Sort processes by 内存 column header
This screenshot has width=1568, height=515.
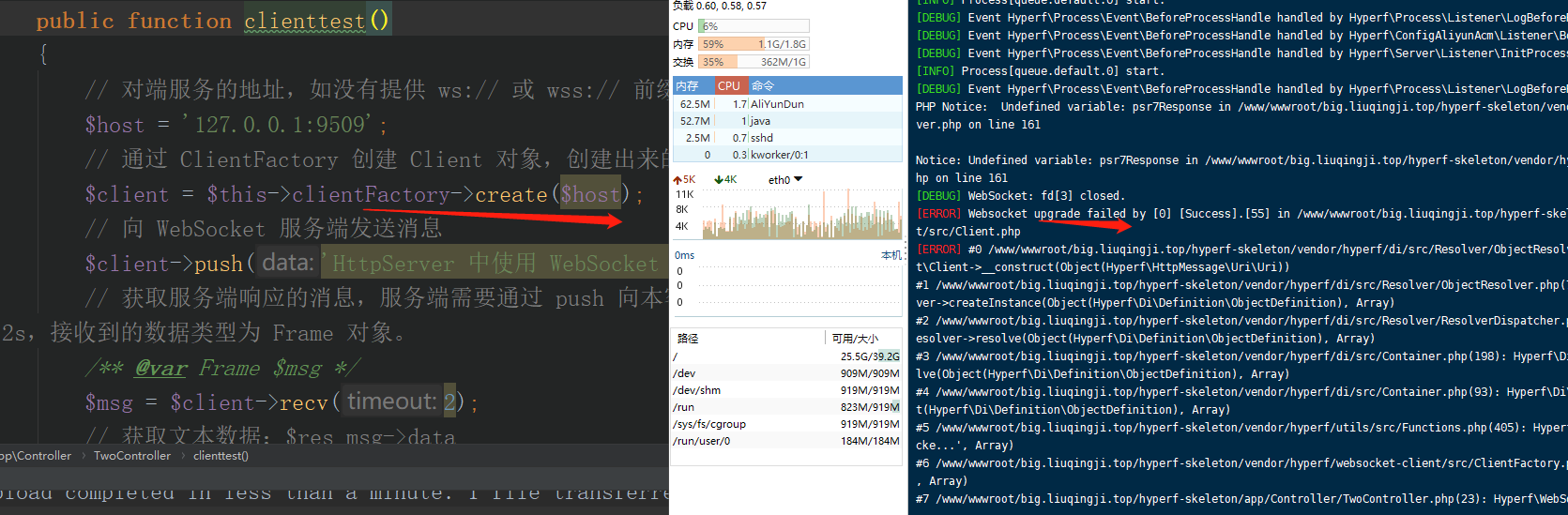[693, 85]
